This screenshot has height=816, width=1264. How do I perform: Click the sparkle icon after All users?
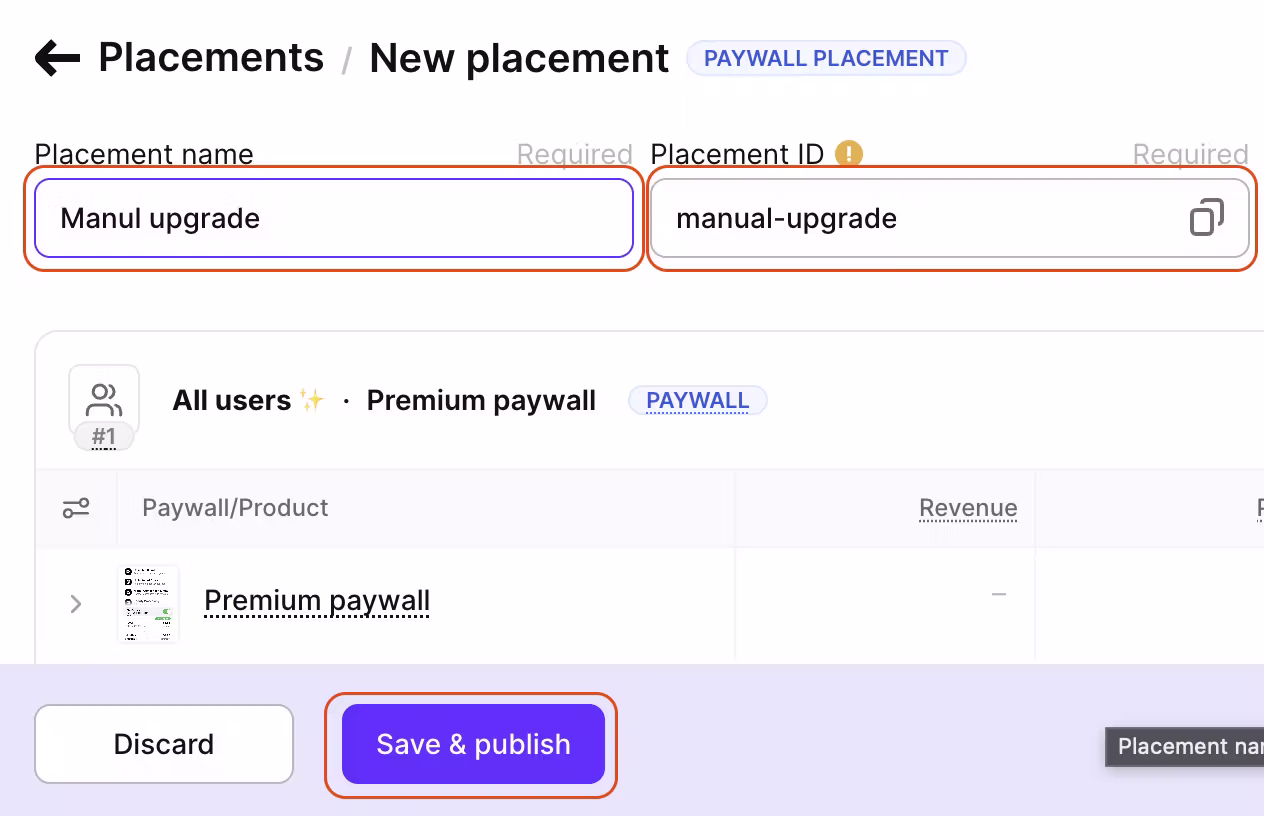click(312, 400)
